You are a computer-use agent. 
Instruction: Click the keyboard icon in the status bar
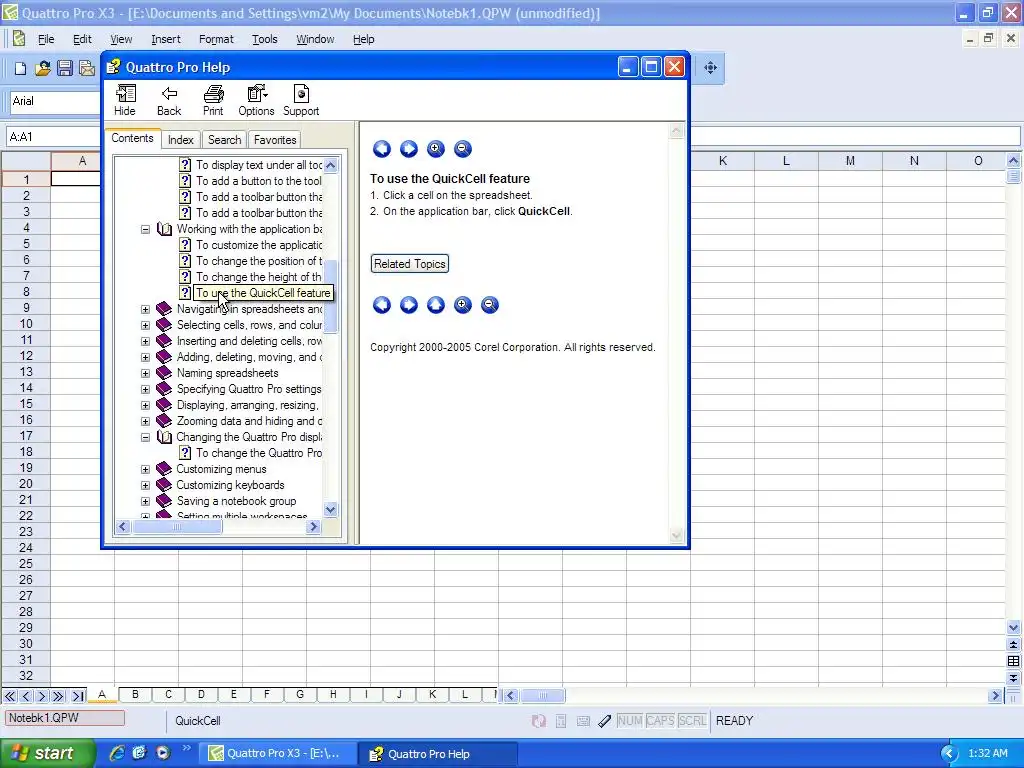pyautogui.click(x=583, y=721)
